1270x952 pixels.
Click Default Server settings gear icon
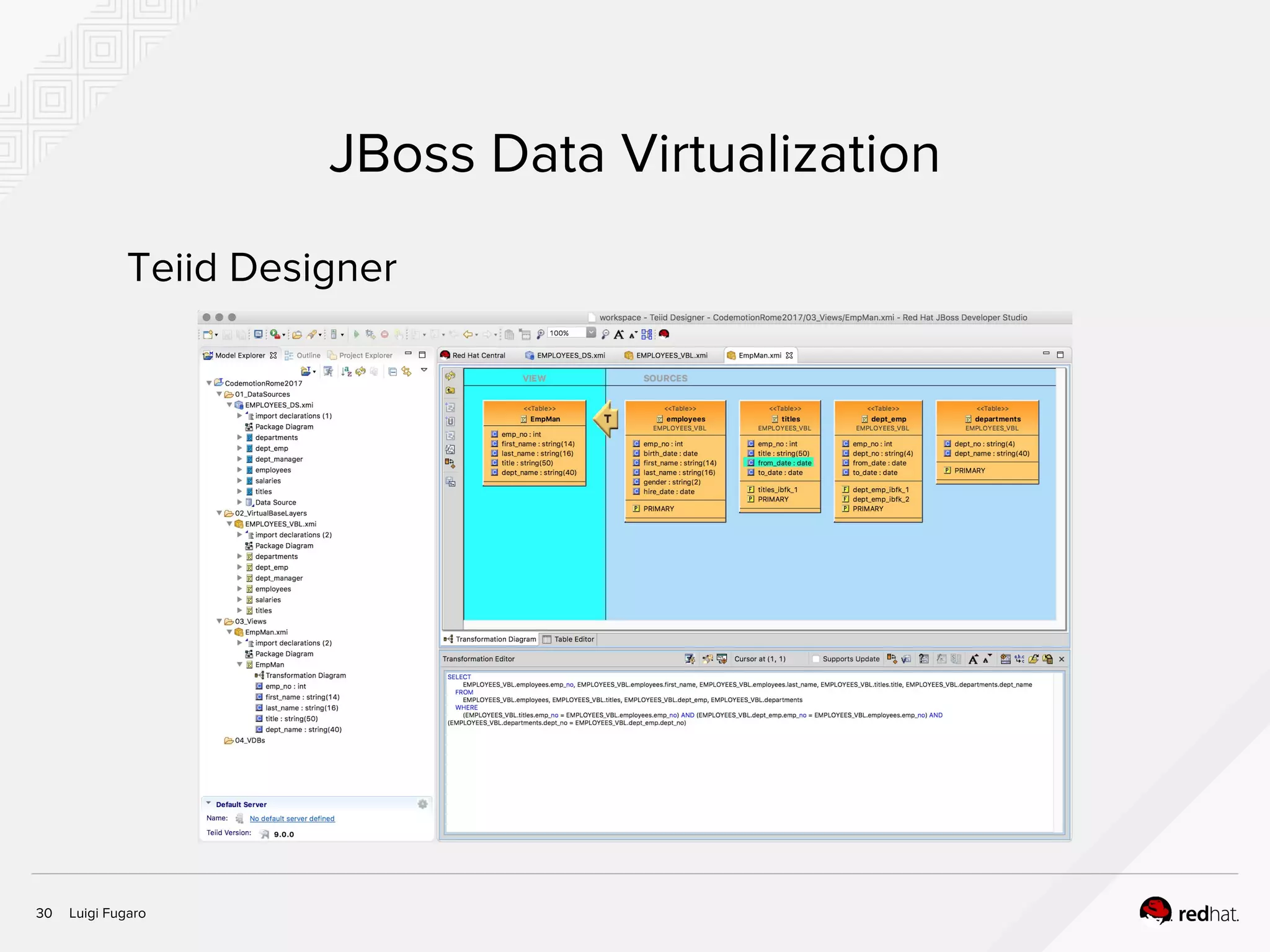(x=422, y=804)
